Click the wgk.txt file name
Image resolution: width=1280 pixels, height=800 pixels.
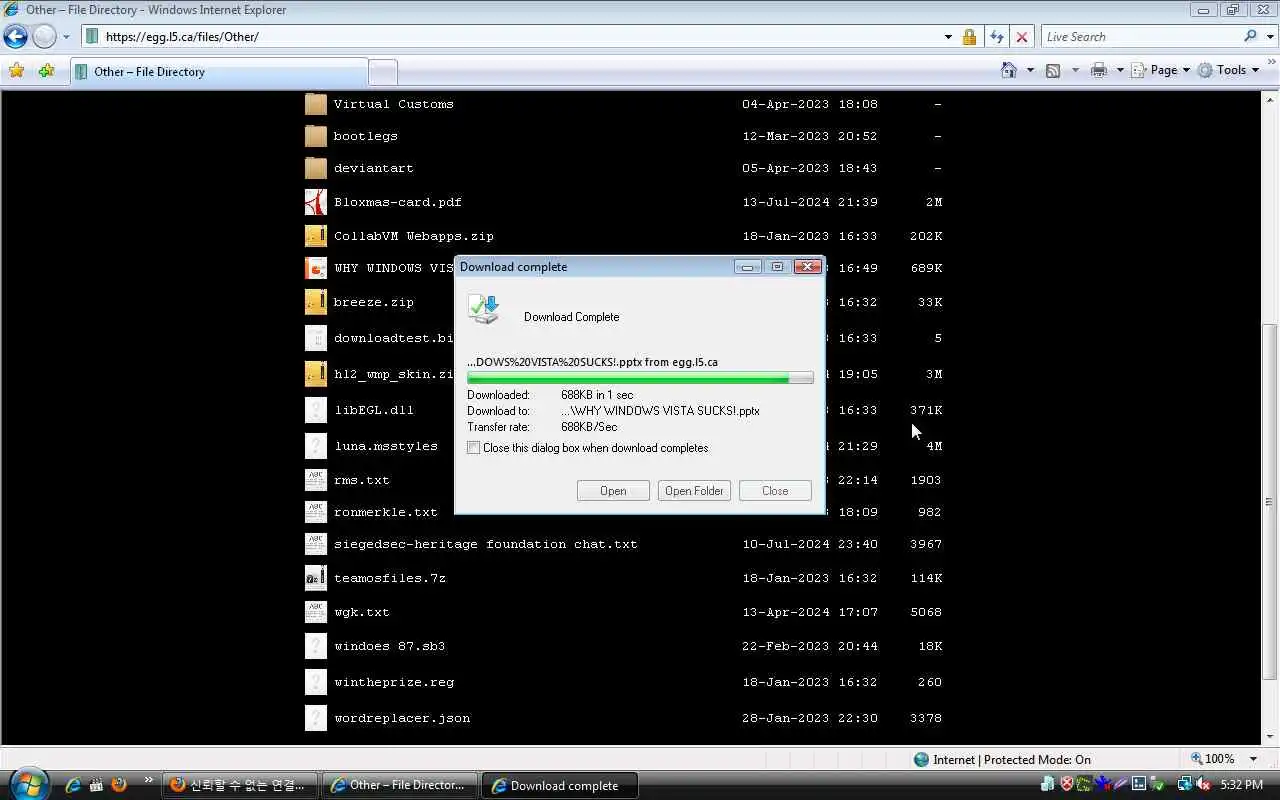(361, 612)
